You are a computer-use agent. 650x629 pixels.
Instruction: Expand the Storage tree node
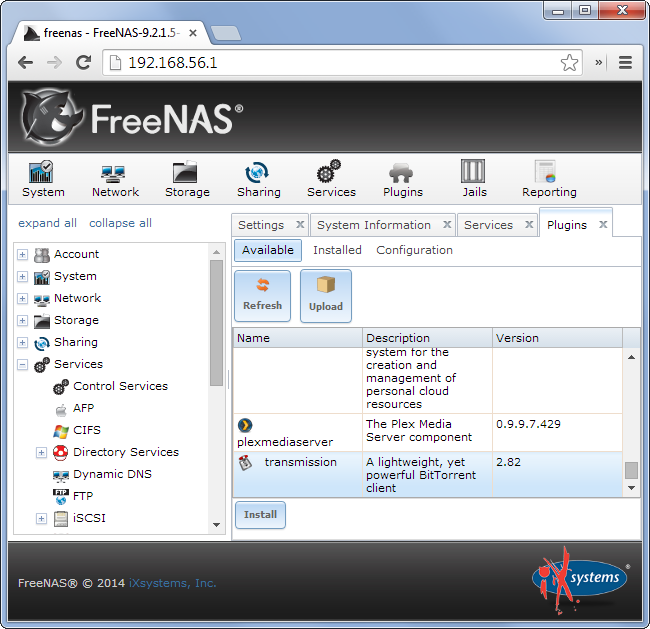[x=22, y=321]
